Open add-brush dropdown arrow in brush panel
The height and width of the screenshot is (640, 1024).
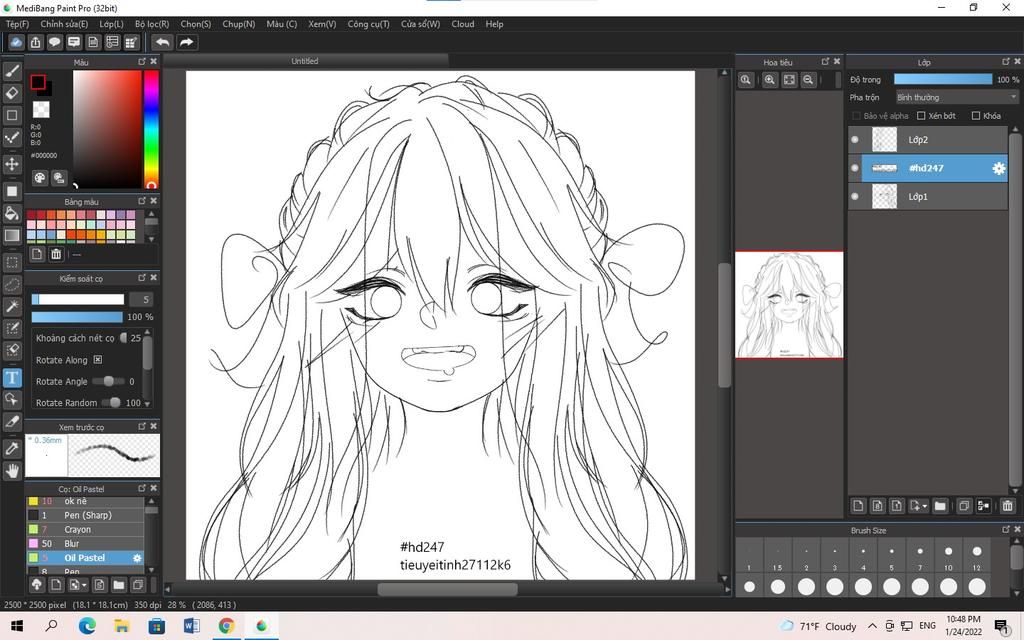(x=78, y=584)
